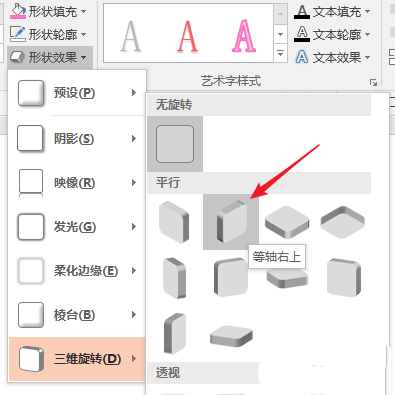Viewport: 395px width, 395px height.
Task: Open the 棱台(B) submenu
Action: tap(77, 315)
